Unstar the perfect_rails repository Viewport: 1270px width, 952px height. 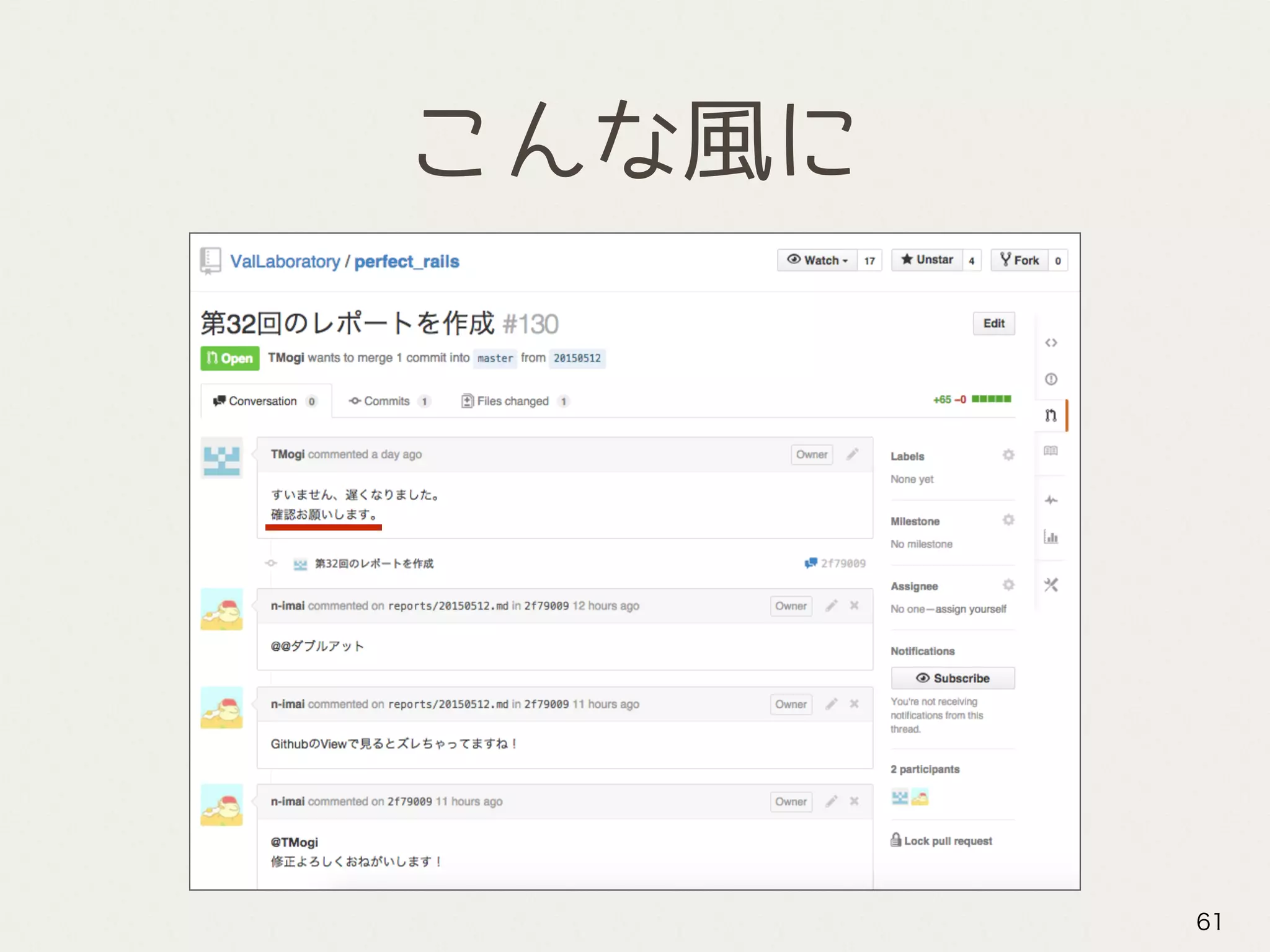(x=927, y=260)
